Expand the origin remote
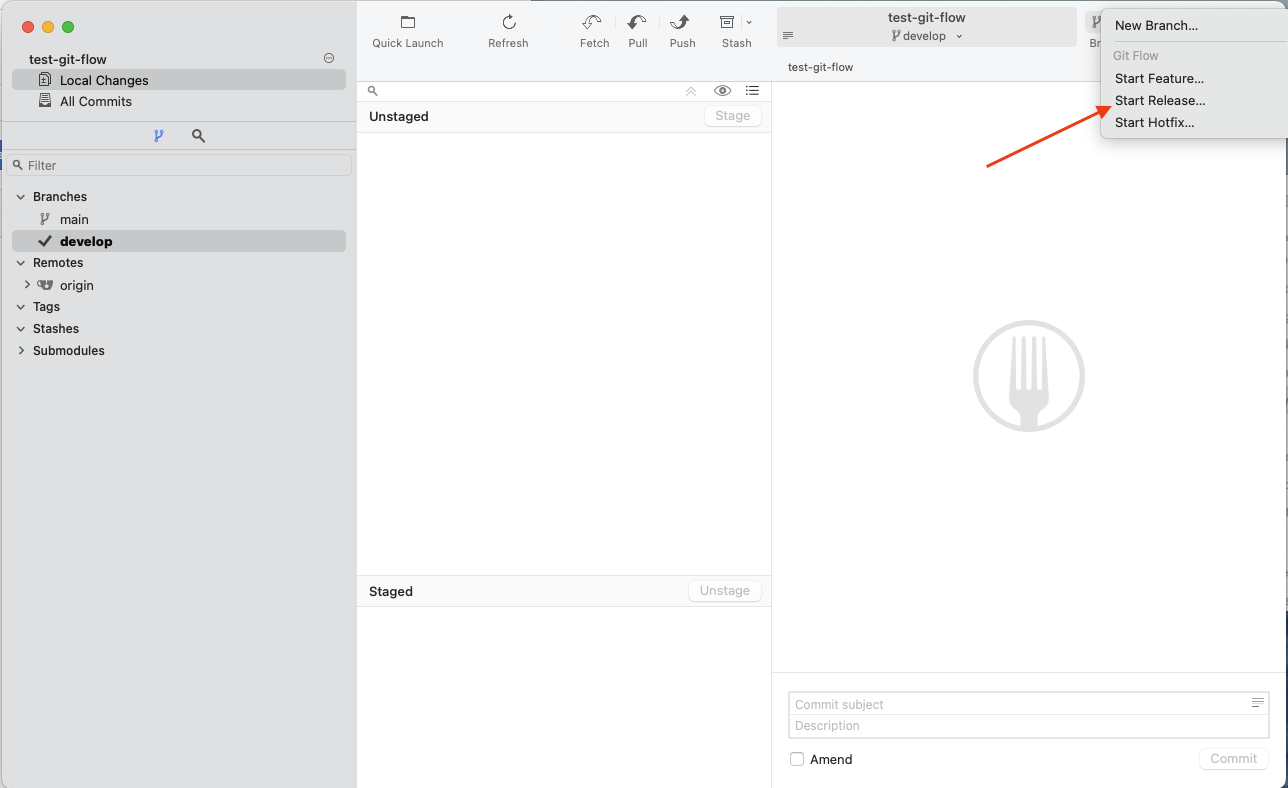The height and width of the screenshot is (788, 1288). click(x=28, y=285)
